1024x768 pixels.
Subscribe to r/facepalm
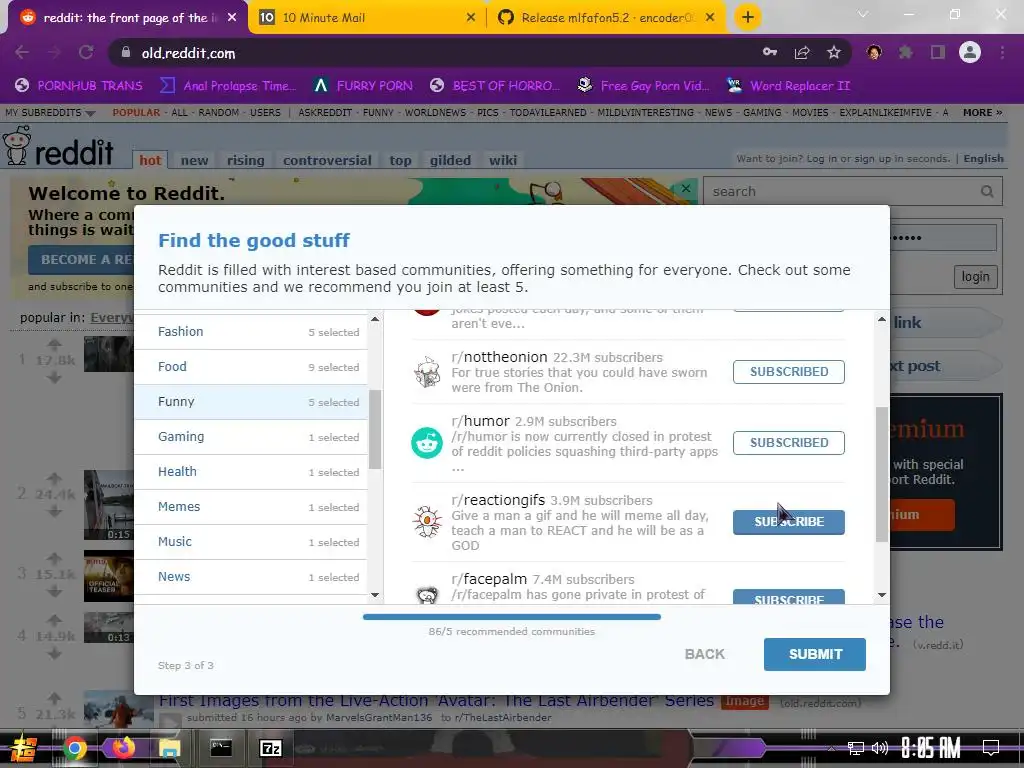click(788, 597)
